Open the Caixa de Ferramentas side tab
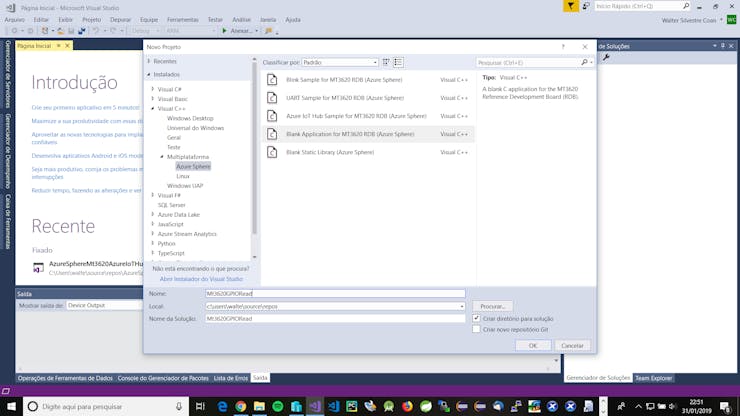The height and width of the screenshot is (416, 740). coord(8,221)
